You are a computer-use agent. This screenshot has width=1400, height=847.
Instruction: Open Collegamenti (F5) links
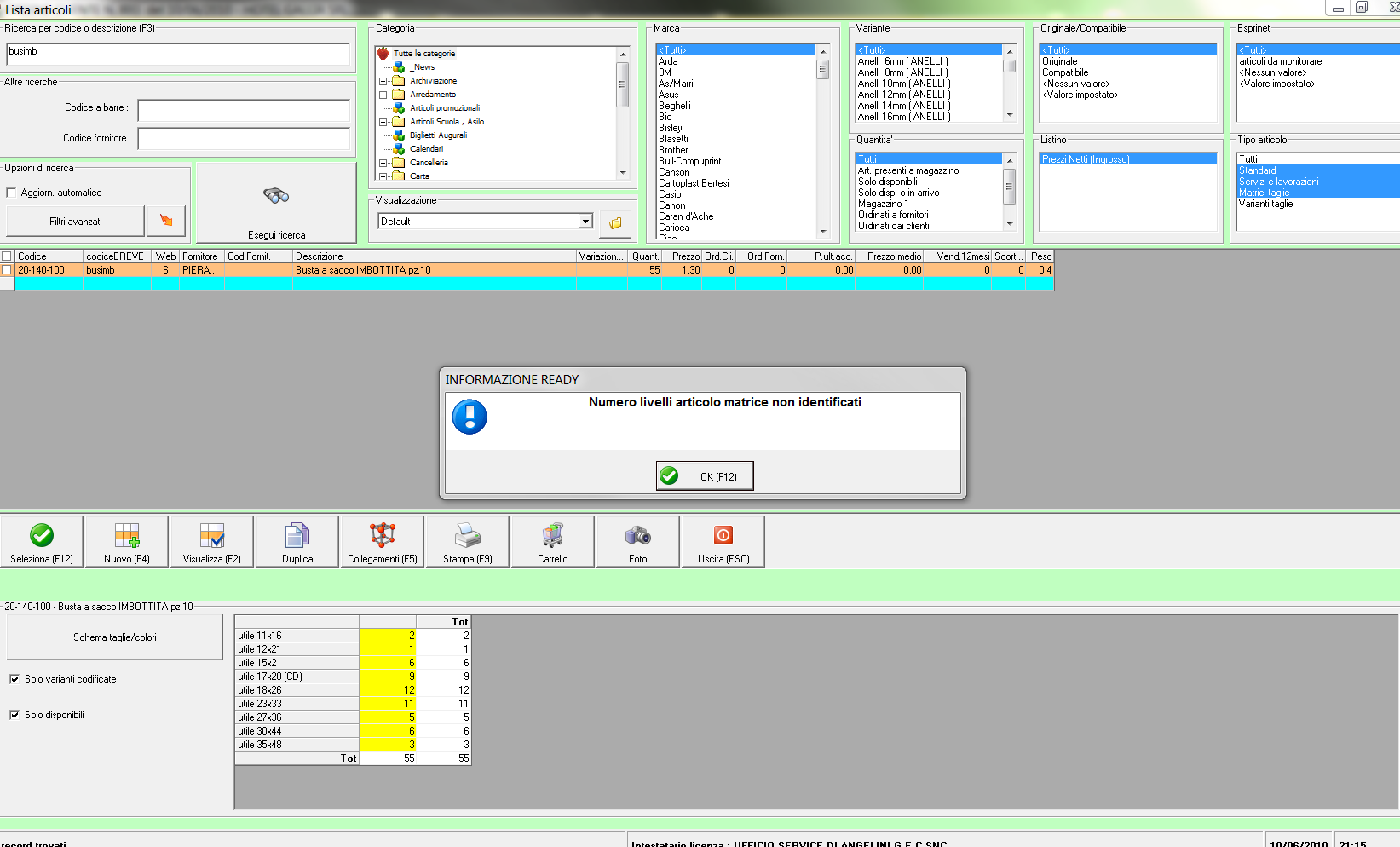[383, 541]
